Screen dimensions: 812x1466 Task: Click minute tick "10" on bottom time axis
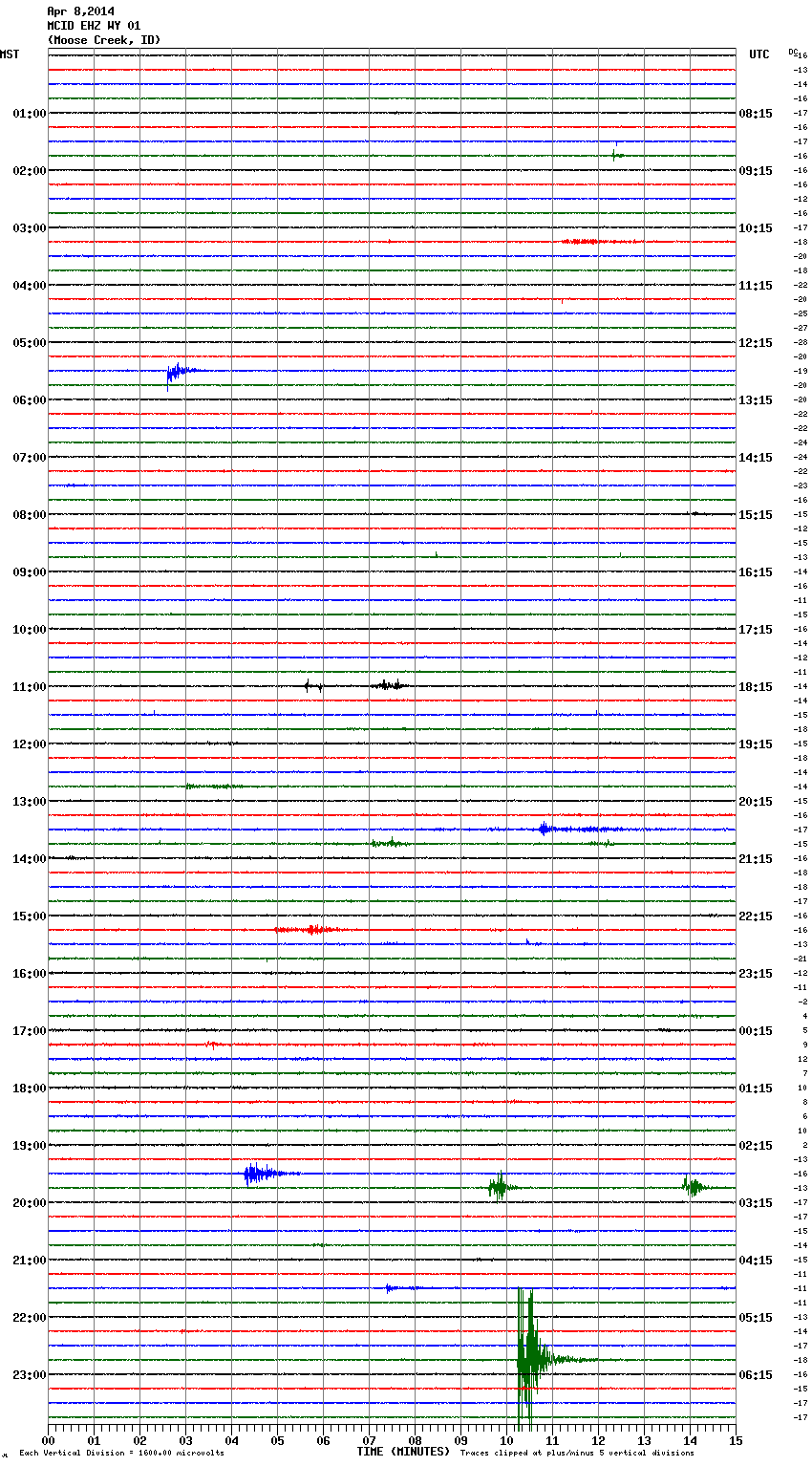pyautogui.click(x=506, y=1440)
